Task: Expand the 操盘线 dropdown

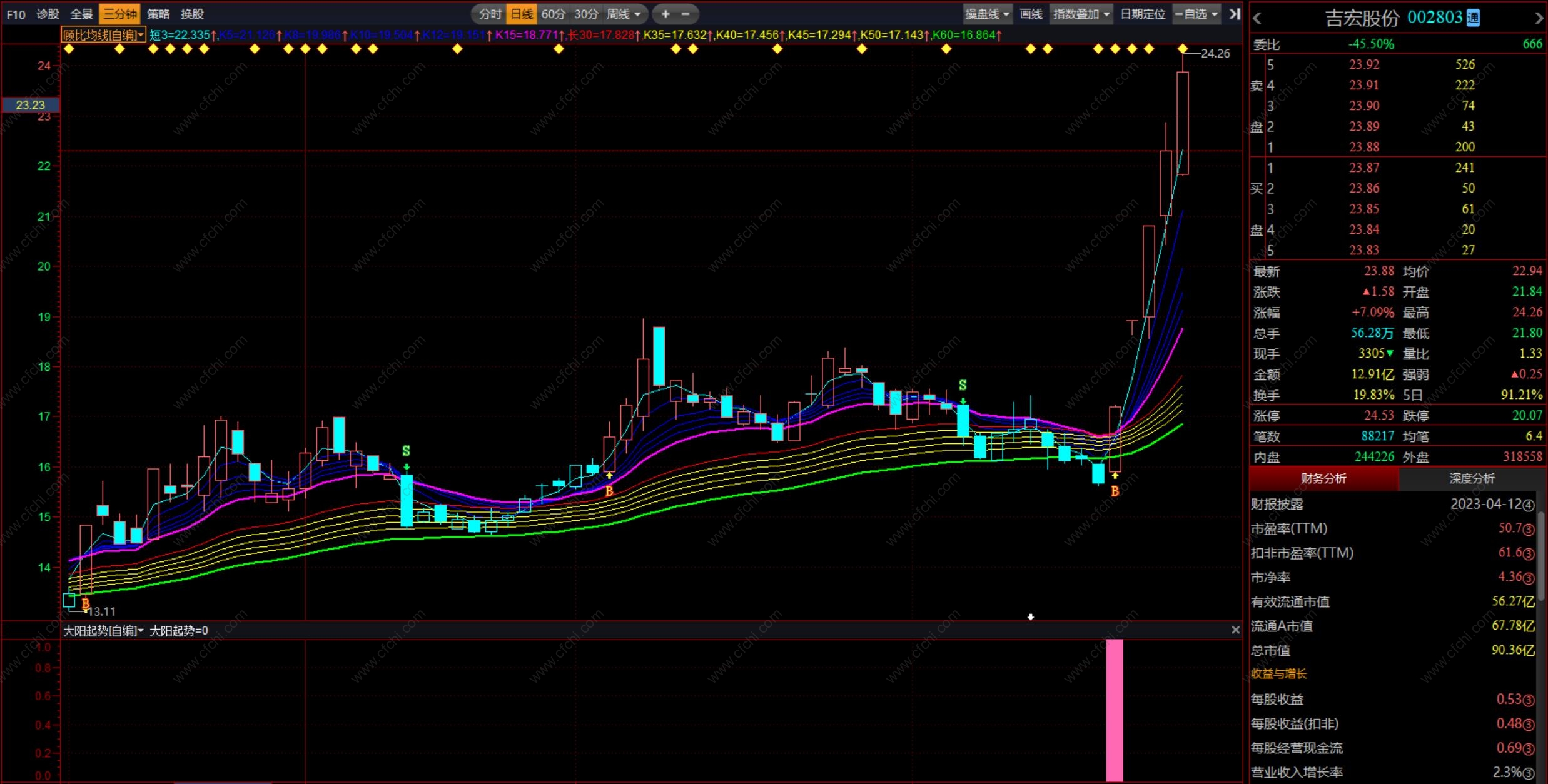Action: click(x=987, y=14)
